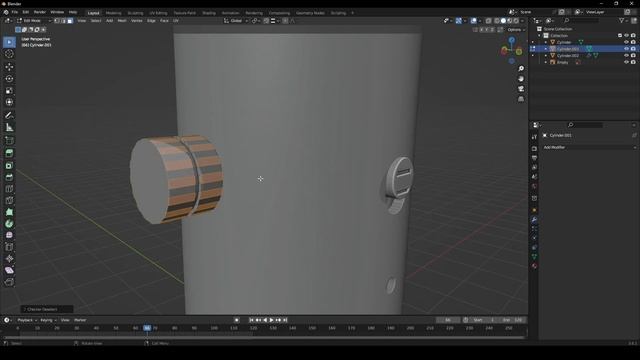
Task: Toggle camera view icon in viewport
Action: (521, 89)
